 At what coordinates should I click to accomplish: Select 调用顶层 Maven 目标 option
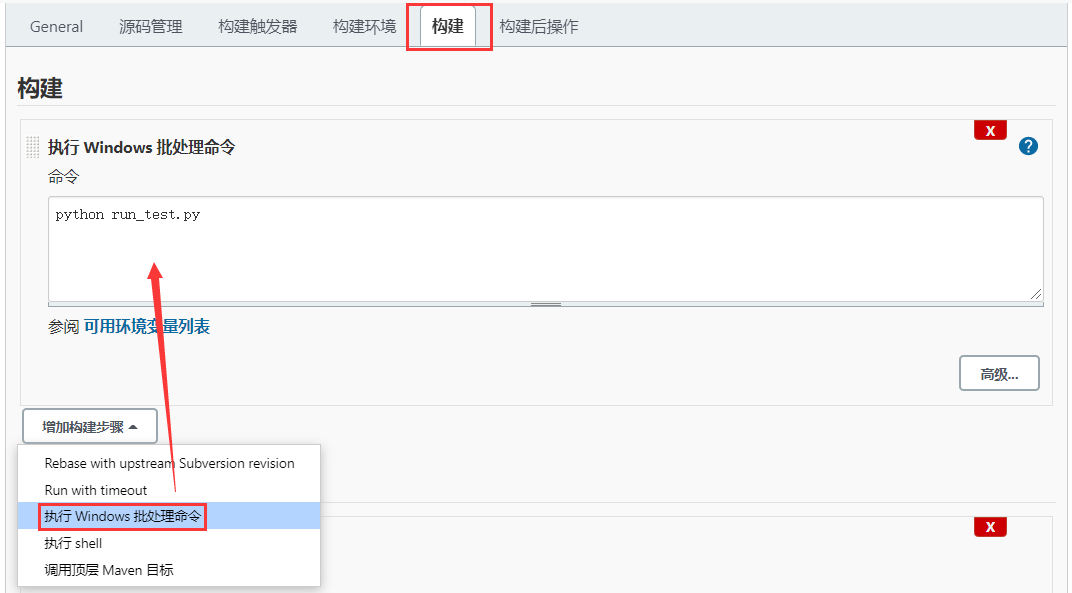pos(100,569)
